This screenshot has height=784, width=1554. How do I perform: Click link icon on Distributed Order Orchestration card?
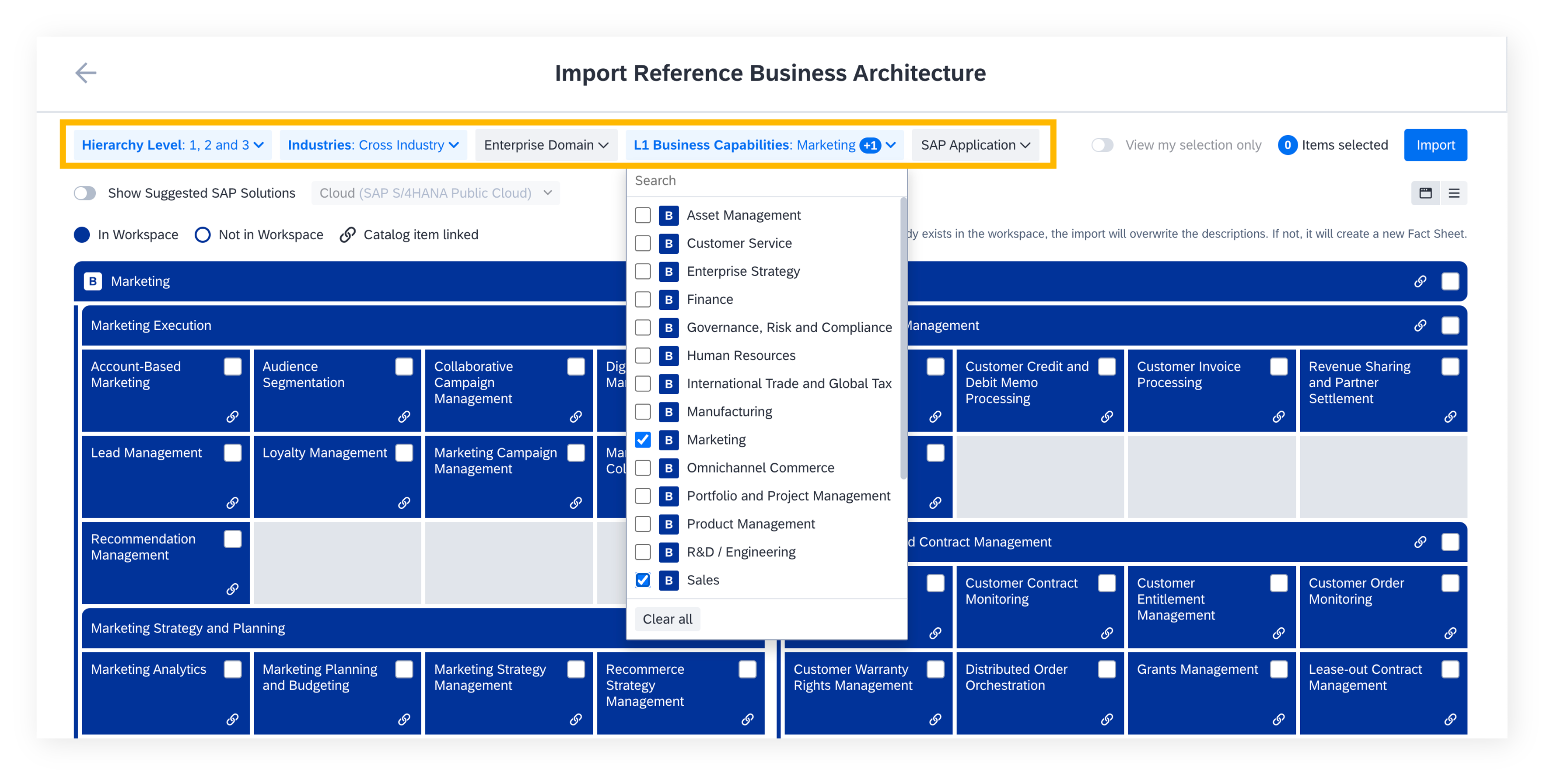pos(1107,720)
